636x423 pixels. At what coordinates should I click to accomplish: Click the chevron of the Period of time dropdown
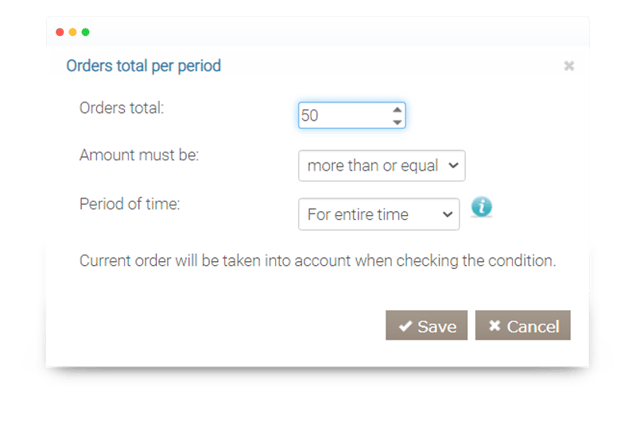click(446, 213)
